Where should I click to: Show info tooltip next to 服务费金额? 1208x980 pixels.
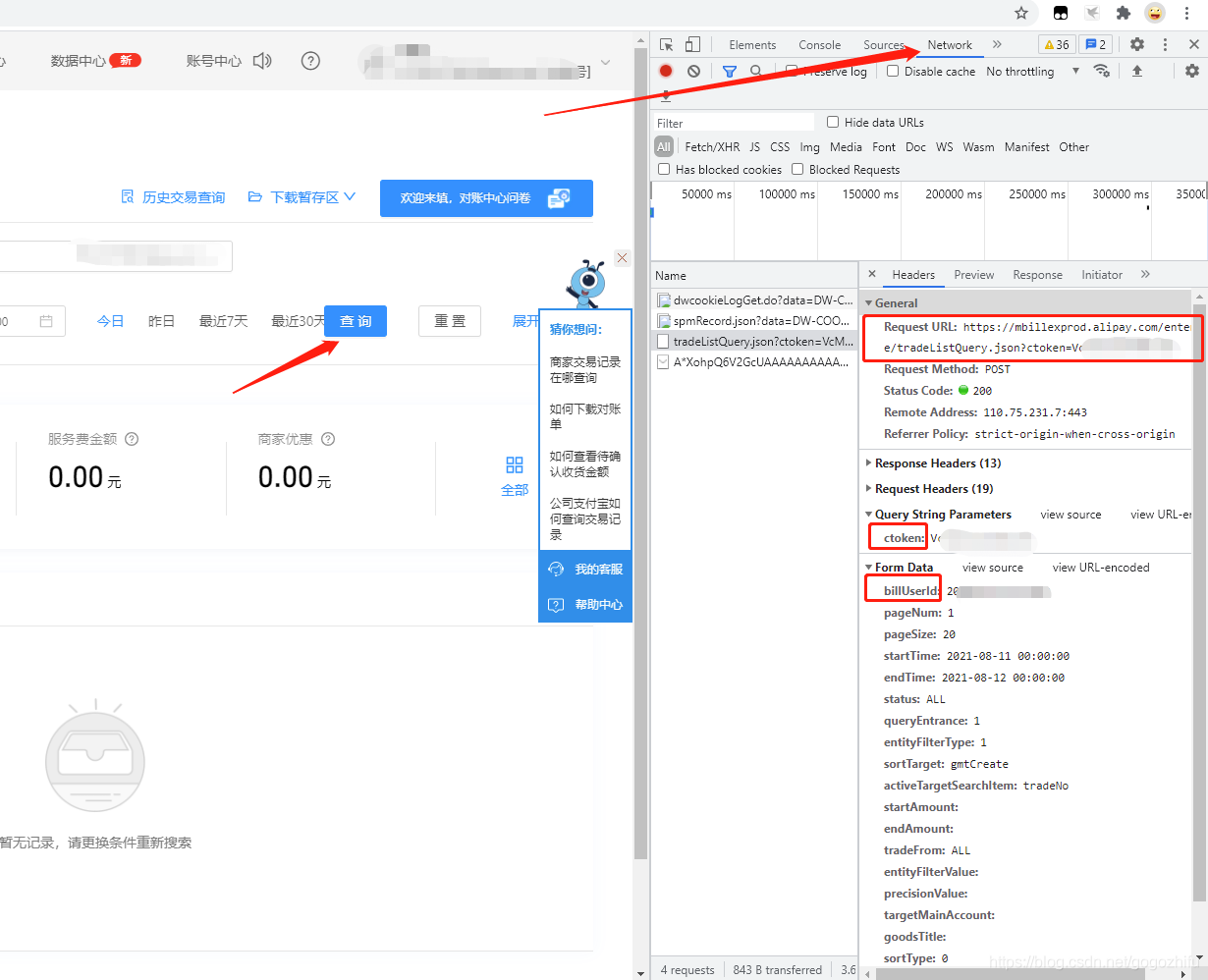132,439
